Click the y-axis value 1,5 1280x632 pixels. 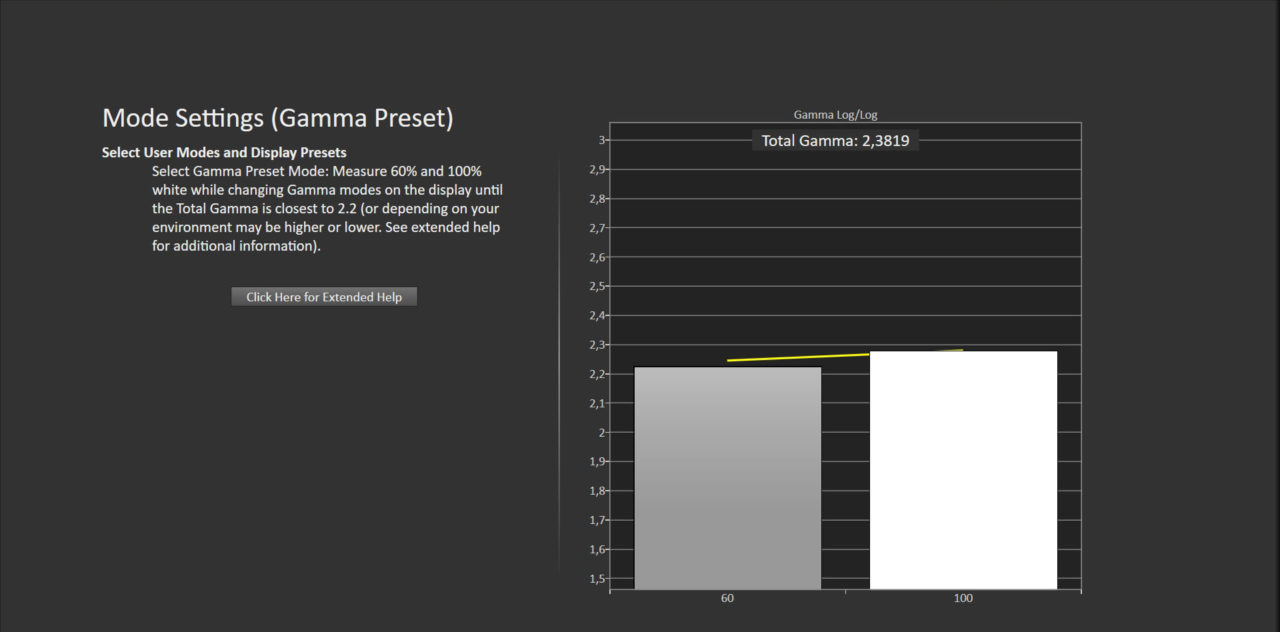[596, 579]
